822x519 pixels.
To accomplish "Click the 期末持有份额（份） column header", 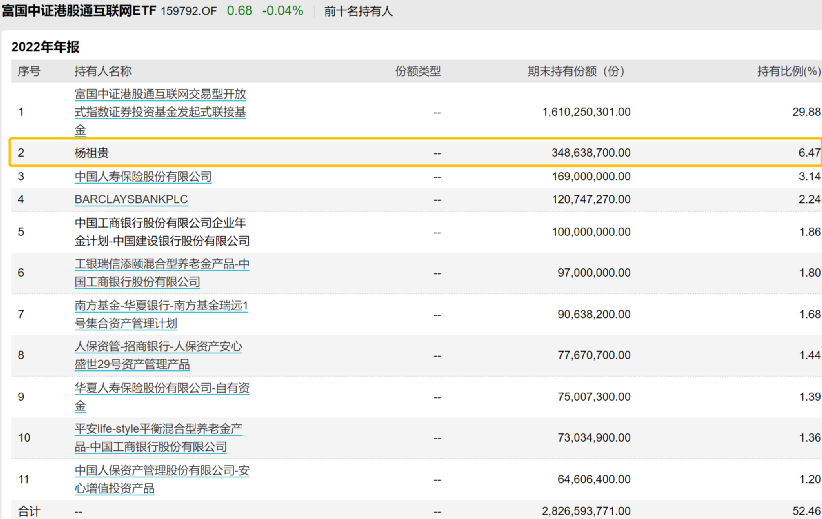I will pos(576,71).
